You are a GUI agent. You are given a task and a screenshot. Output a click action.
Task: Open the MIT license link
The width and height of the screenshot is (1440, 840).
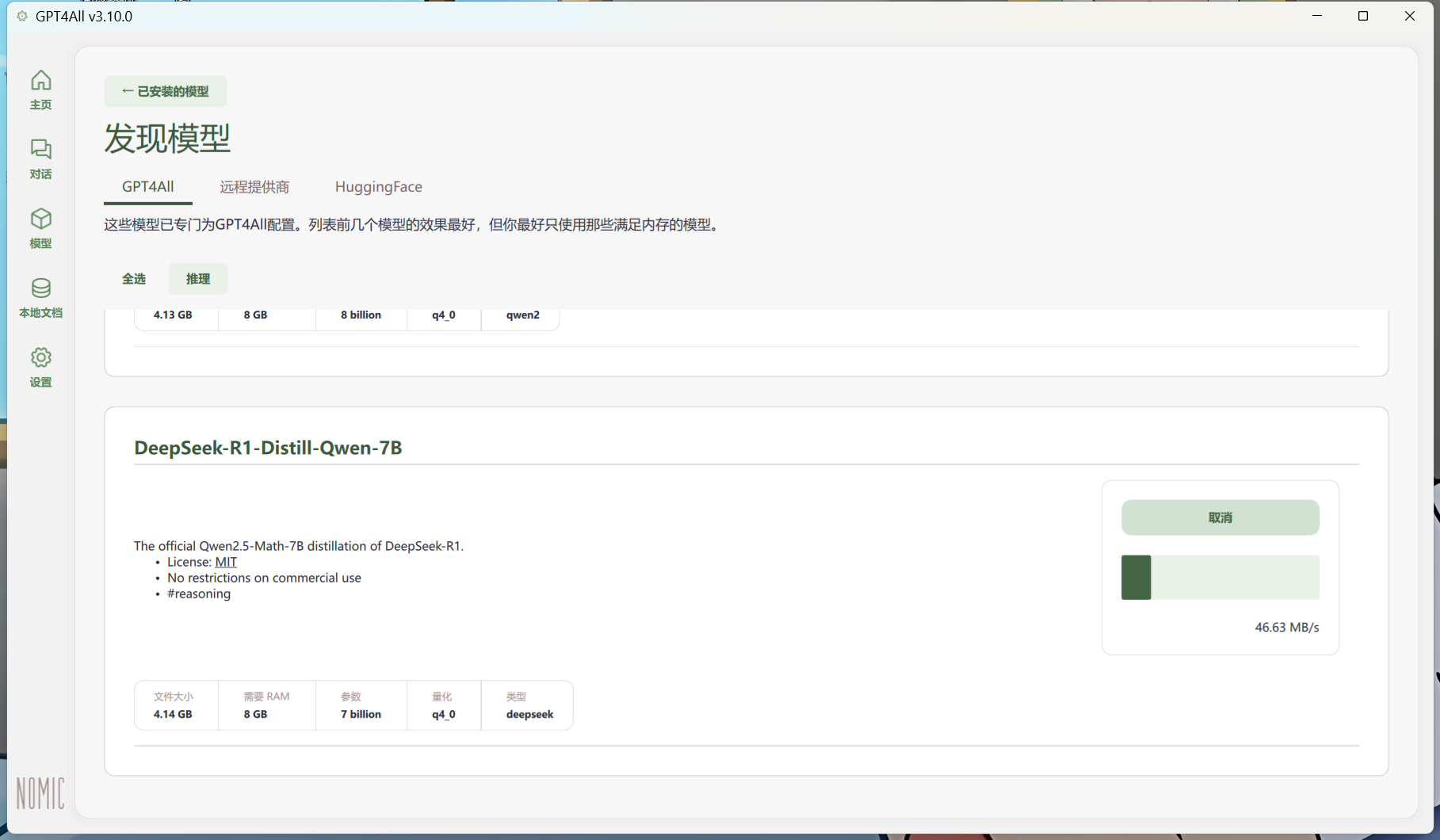click(226, 562)
